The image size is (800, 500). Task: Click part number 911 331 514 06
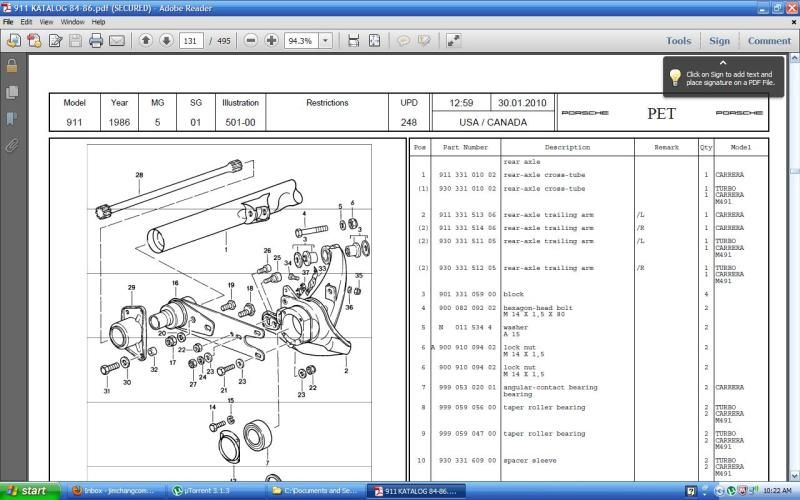coord(467,228)
